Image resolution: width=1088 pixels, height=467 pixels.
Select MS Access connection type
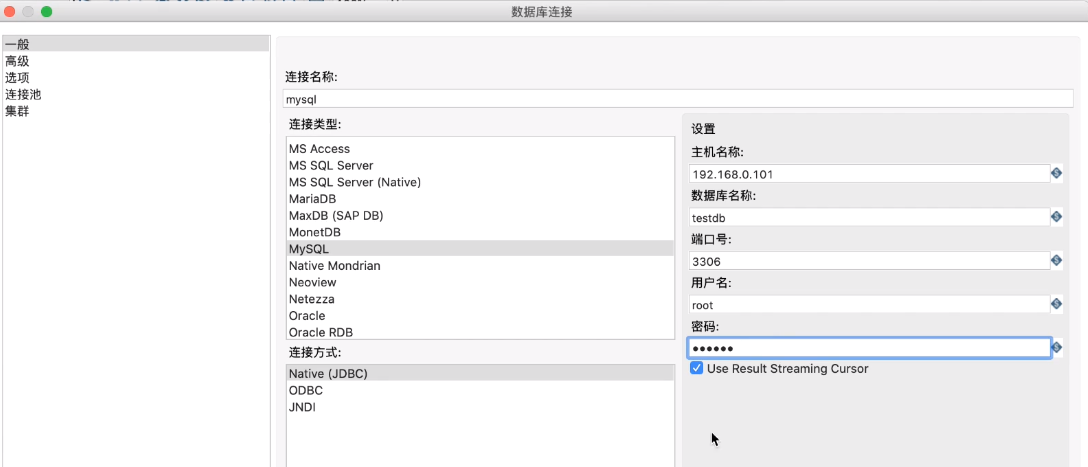(x=479, y=148)
